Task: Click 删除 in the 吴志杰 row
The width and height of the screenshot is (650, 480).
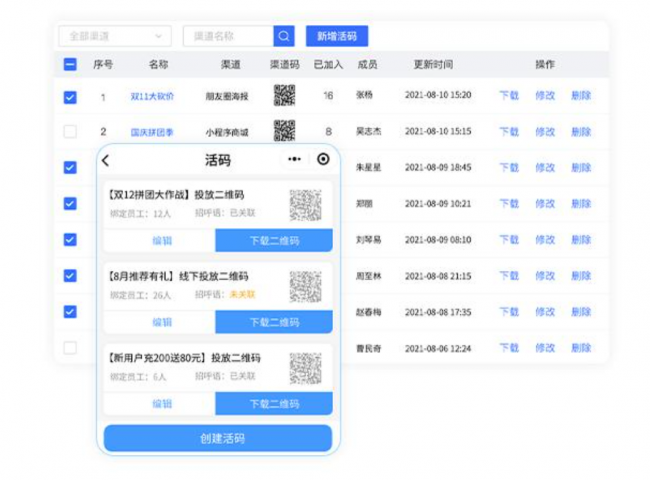Action: click(581, 132)
